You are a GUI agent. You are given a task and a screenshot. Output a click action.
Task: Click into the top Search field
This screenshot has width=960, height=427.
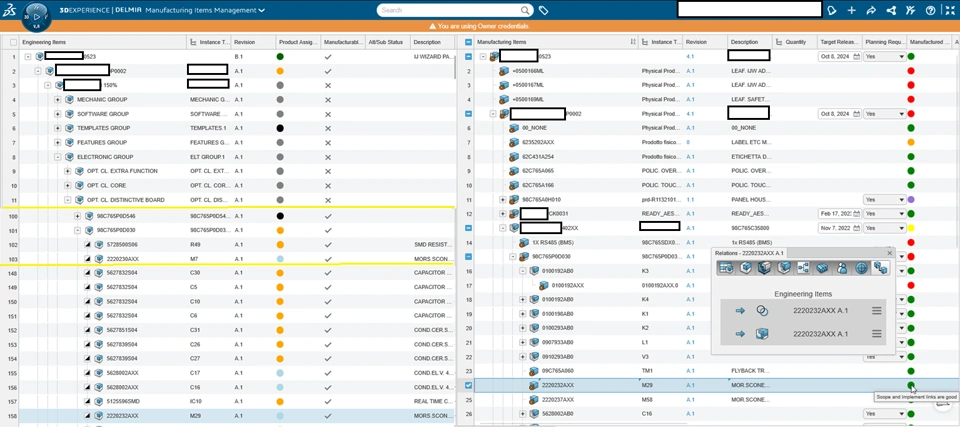click(450, 10)
